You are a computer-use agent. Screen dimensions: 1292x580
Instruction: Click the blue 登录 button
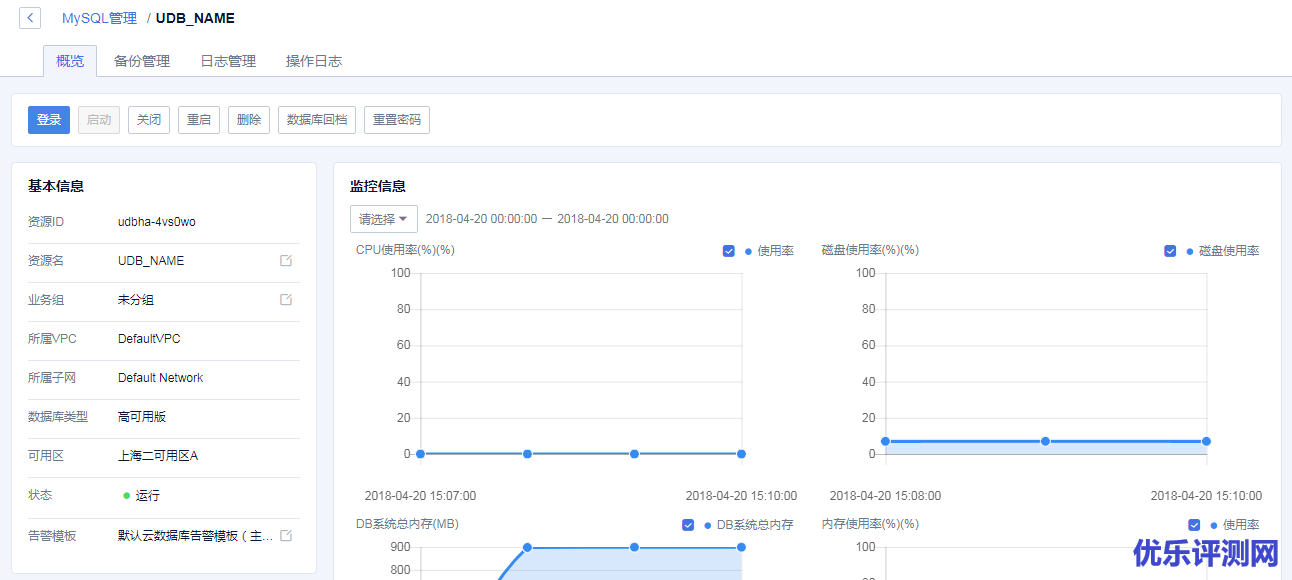(x=49, y=120)
